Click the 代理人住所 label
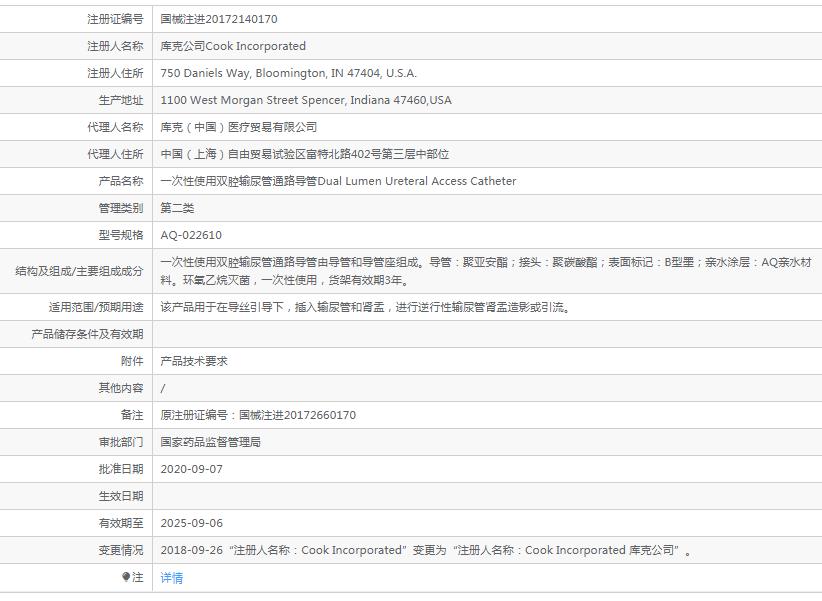Image resolution: width=822 pixels, height=601 pixels. (x=115, y=154)
